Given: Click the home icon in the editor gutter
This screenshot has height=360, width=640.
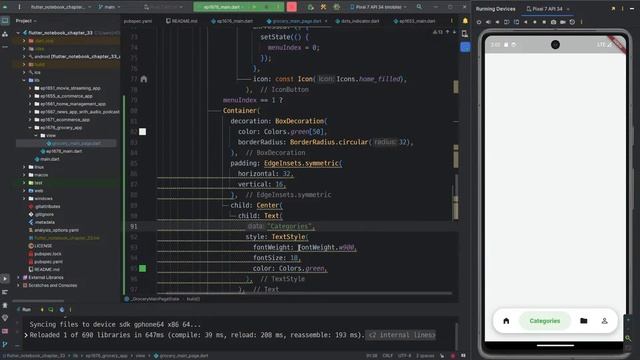Looking at the screenshot, I should [x=144, y=79].
